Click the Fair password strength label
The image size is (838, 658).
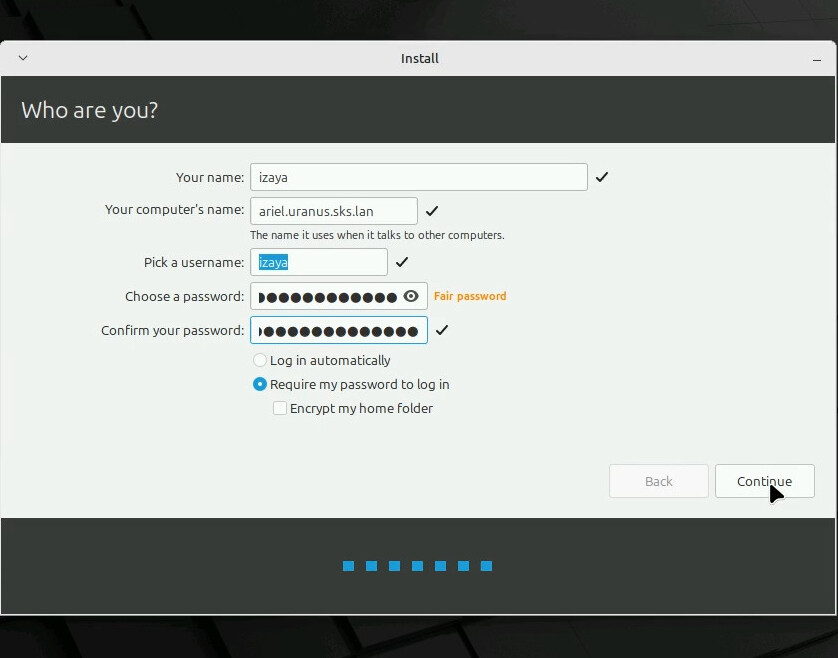pos(470,296)
